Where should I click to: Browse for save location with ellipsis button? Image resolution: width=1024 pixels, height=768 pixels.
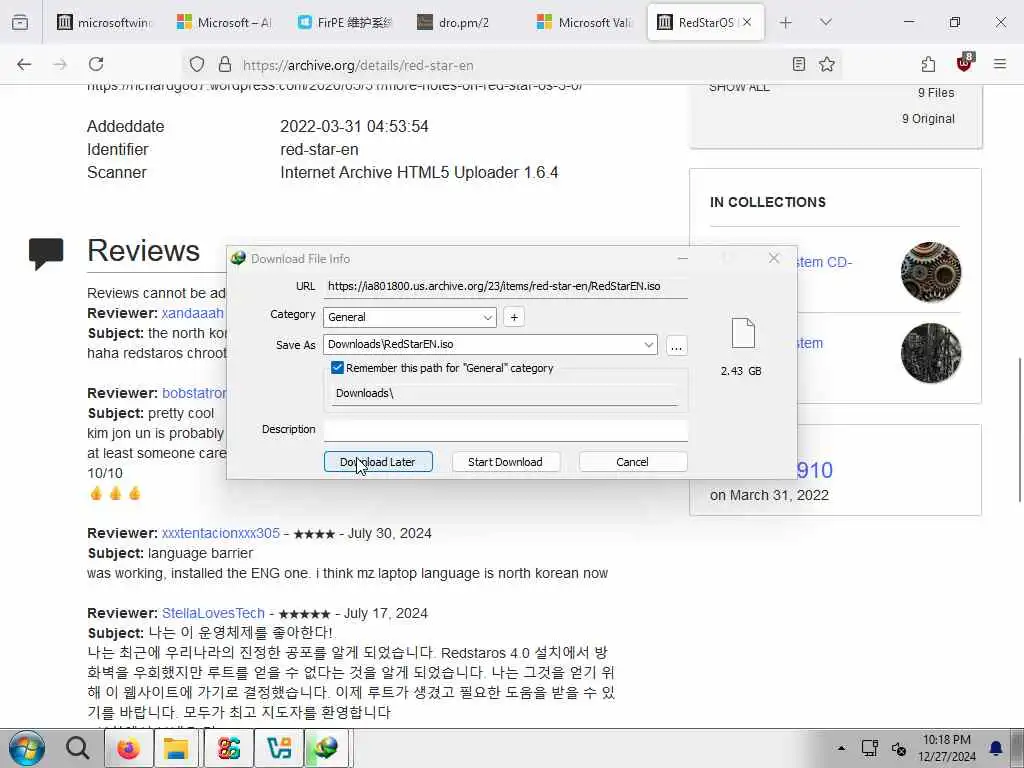[677, 345]
